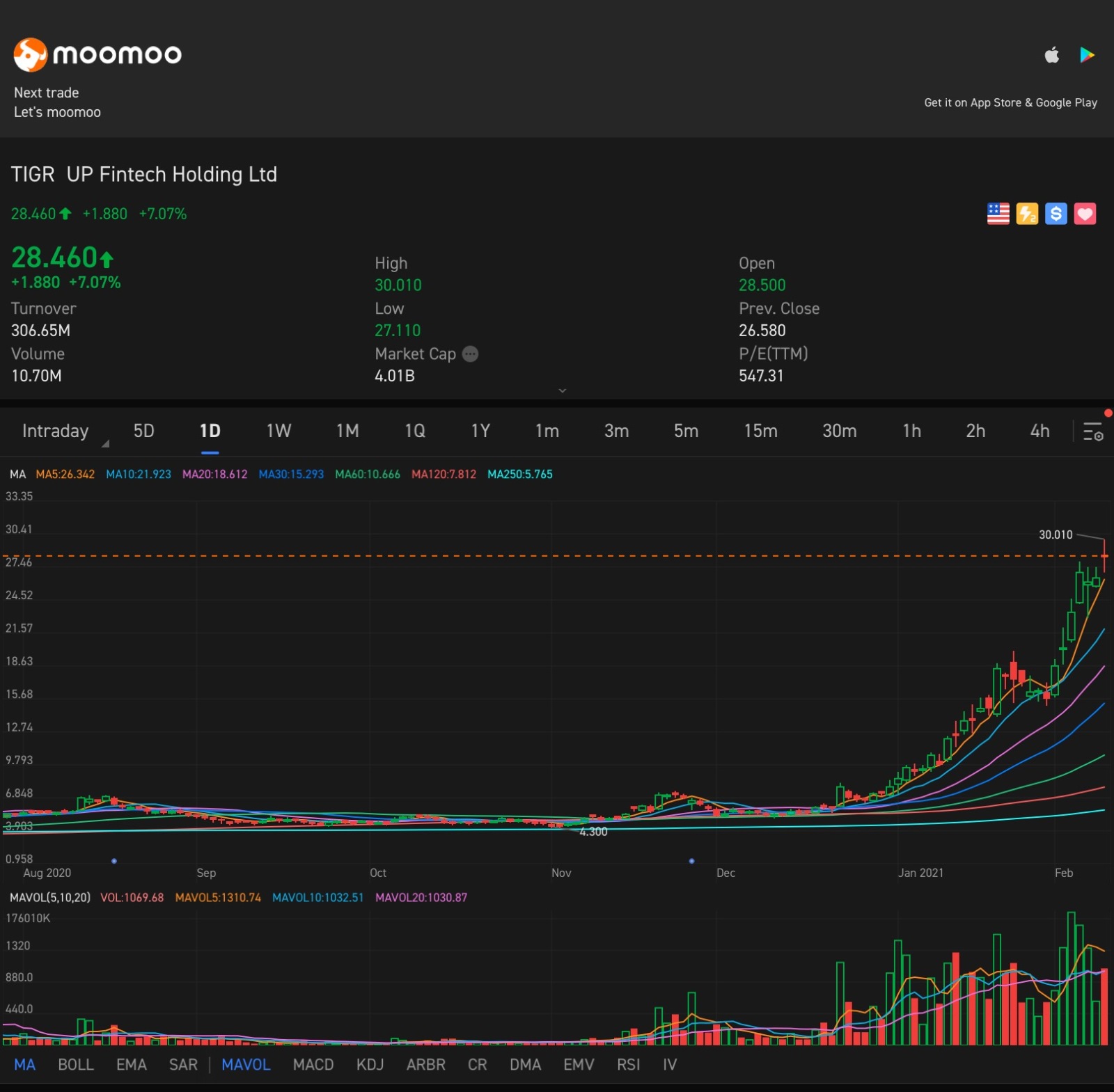Screen dimensions: 1114x1092
Task: Click the Turnover value 306.65M
Action: coord(40,331)
